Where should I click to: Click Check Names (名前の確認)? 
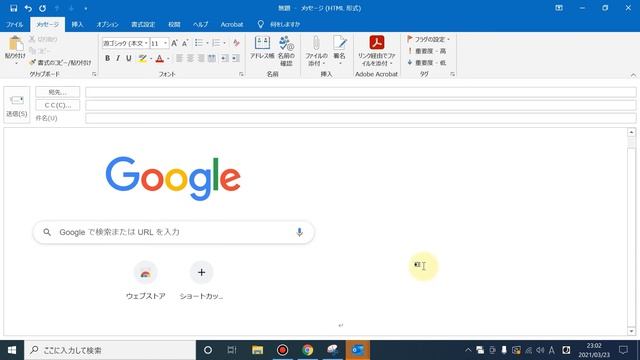286,51
